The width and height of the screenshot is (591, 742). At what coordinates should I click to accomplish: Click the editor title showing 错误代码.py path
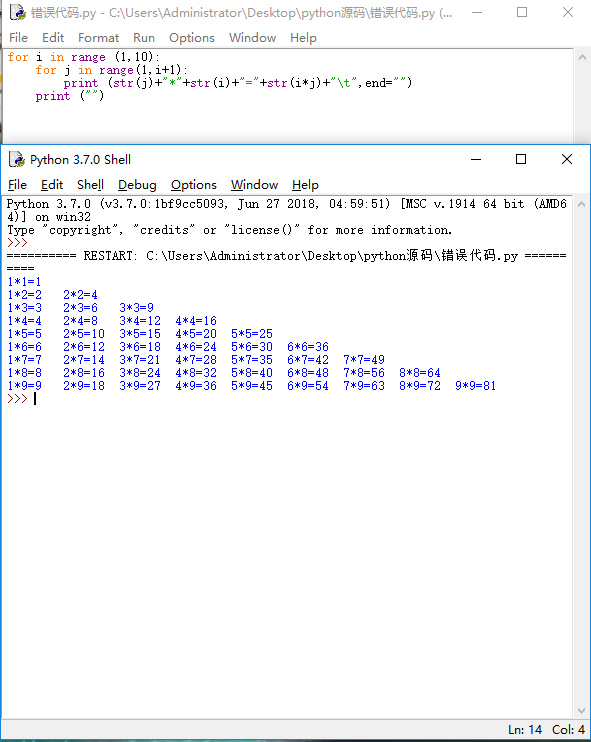241,13
